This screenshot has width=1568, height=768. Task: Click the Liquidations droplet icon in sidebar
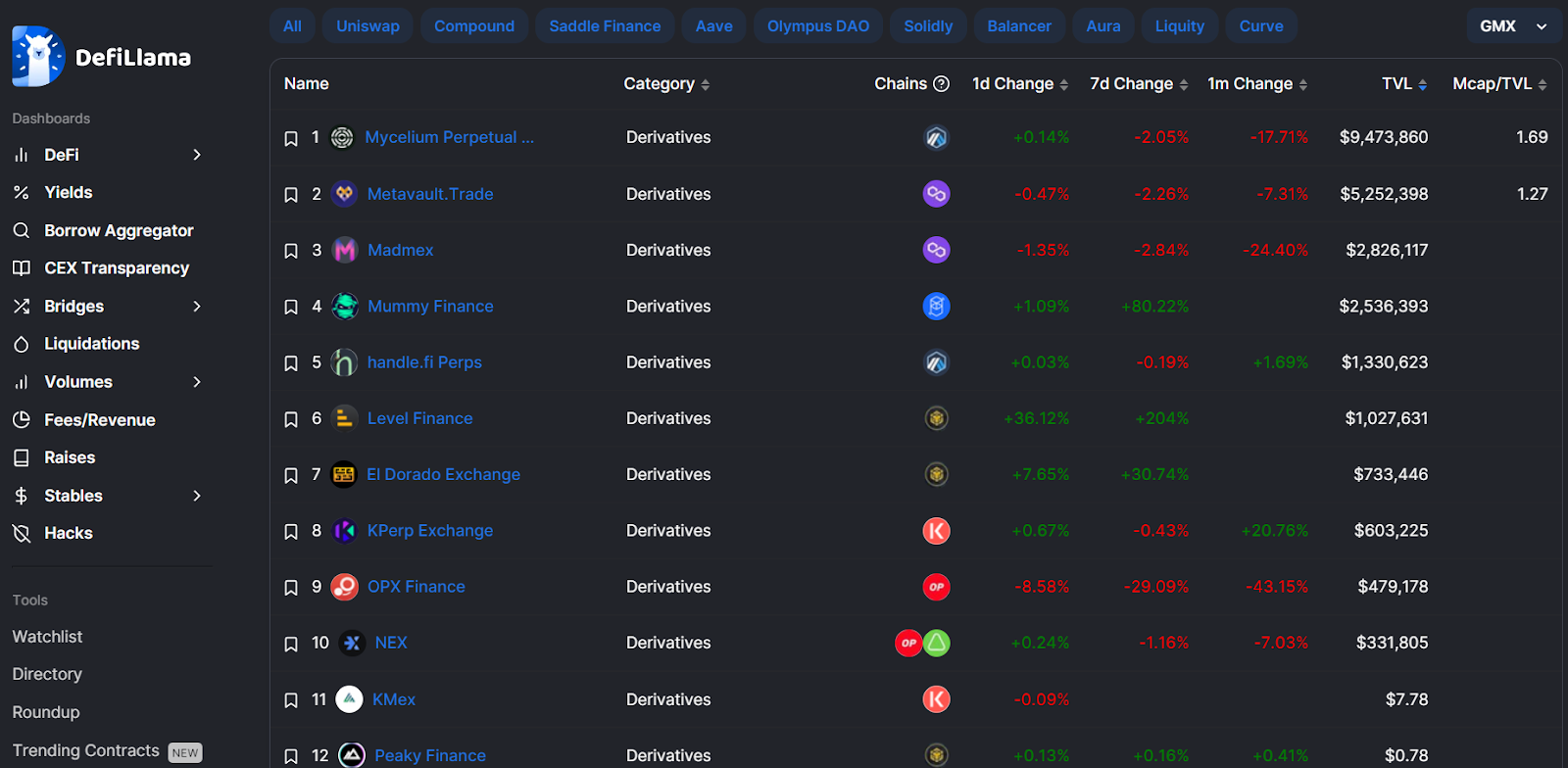21,344
